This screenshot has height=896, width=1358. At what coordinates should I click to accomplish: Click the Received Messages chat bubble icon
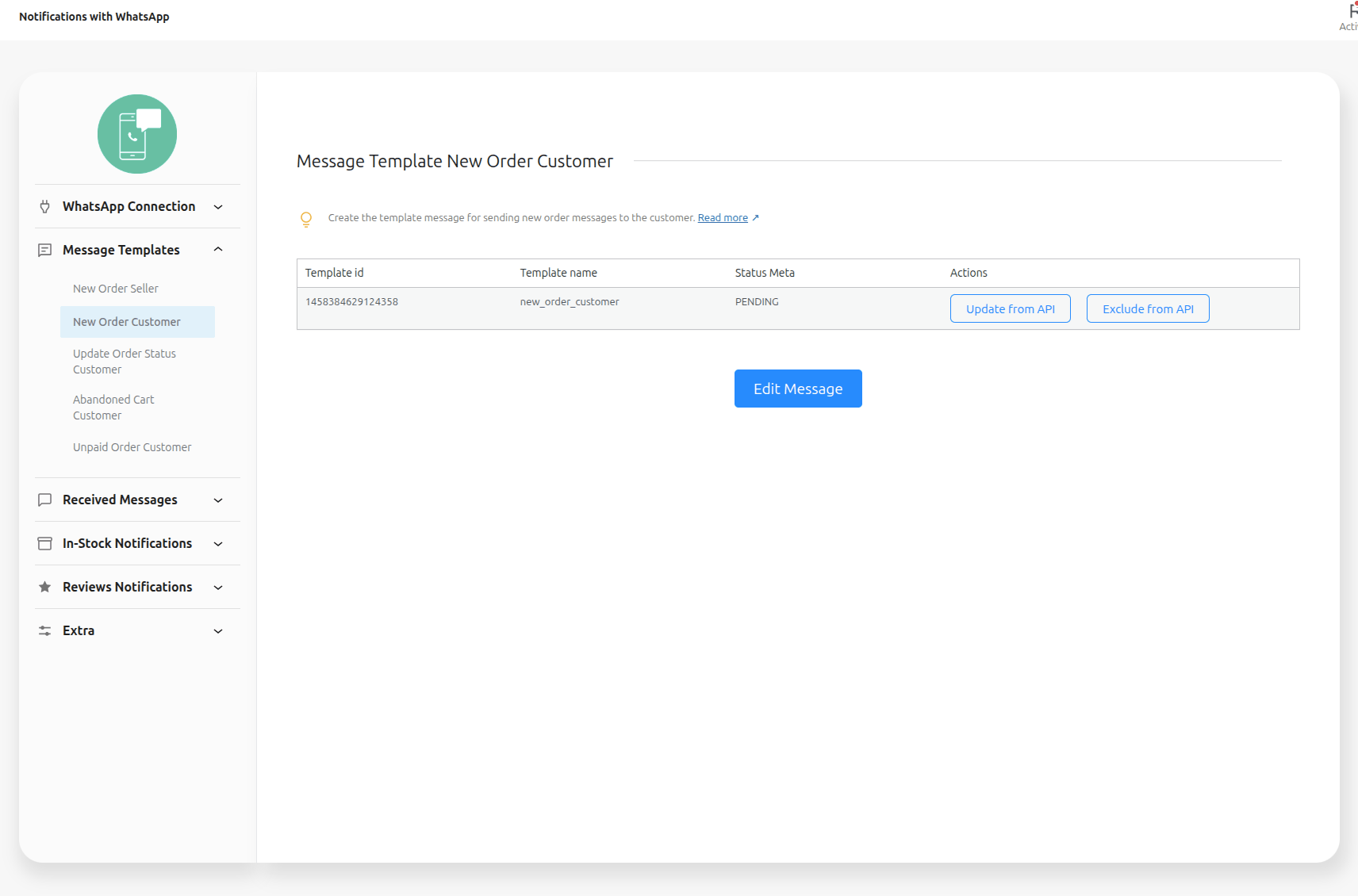(x=45, y=500)
